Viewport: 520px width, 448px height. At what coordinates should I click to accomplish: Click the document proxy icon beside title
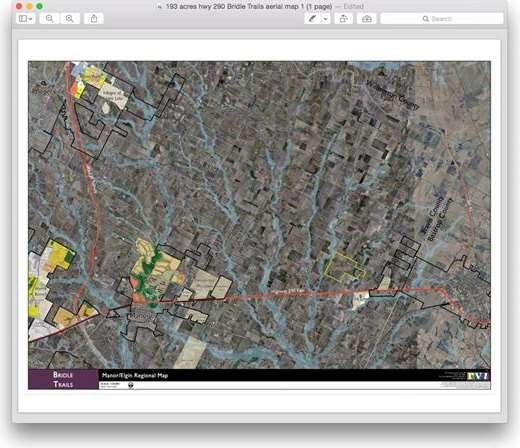[x=160, y=6]
